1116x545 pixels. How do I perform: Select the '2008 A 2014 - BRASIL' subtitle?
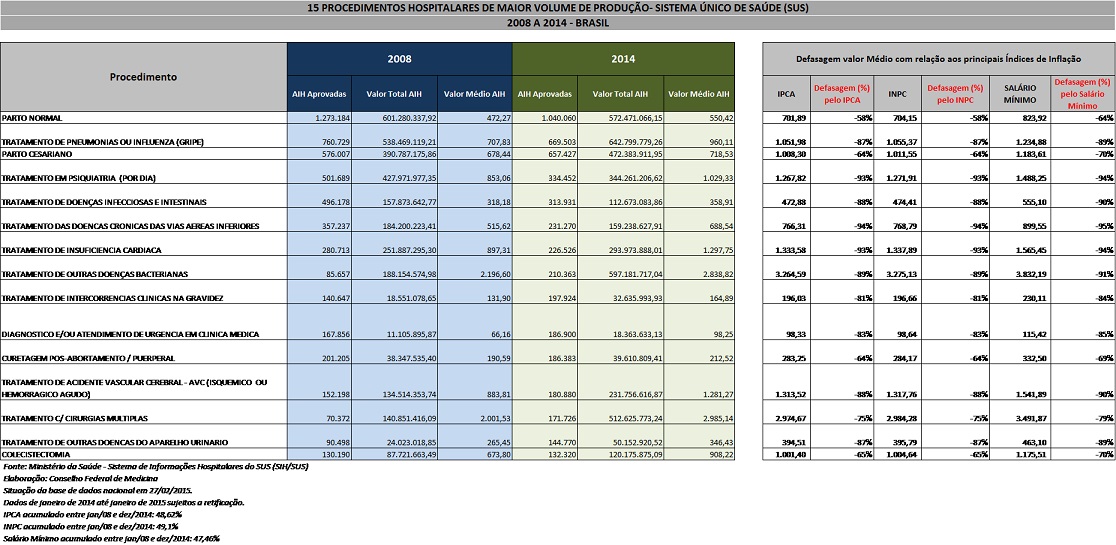pos(557,23)
